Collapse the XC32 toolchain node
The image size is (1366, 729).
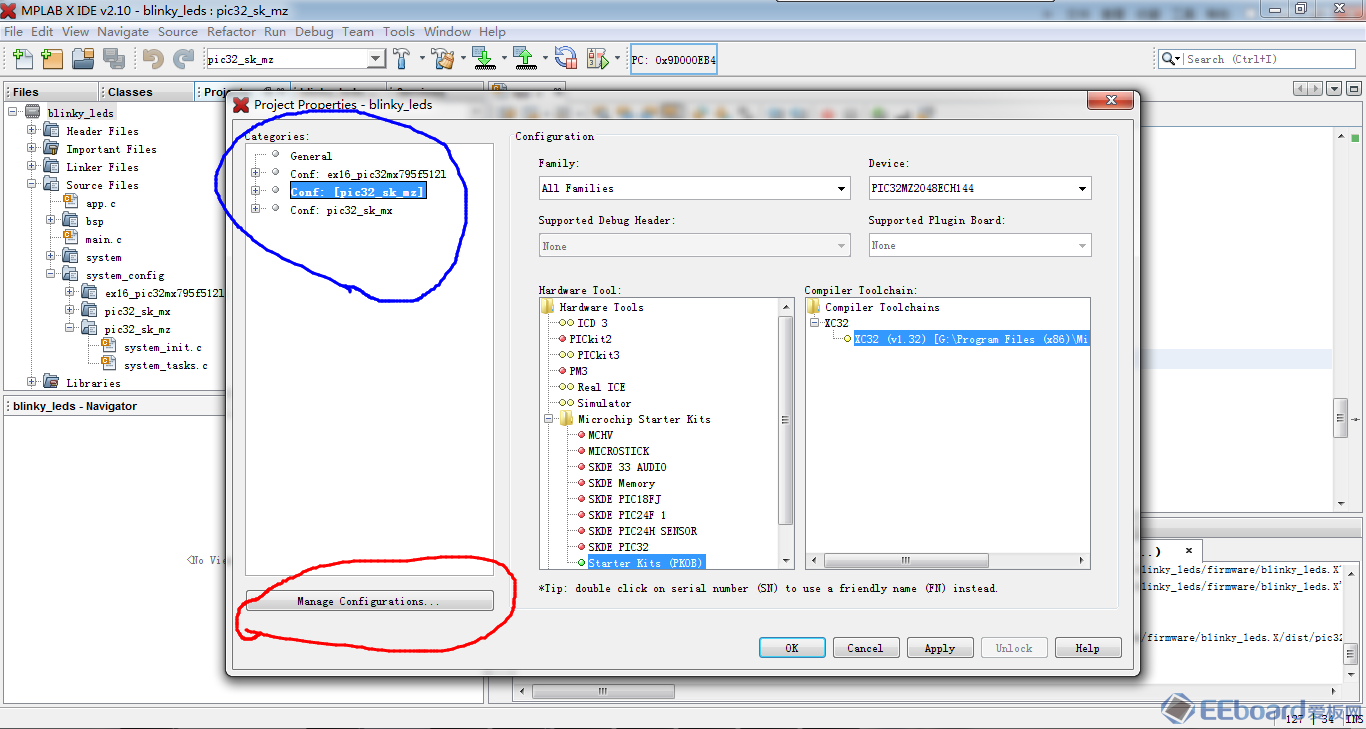(814, 323)
